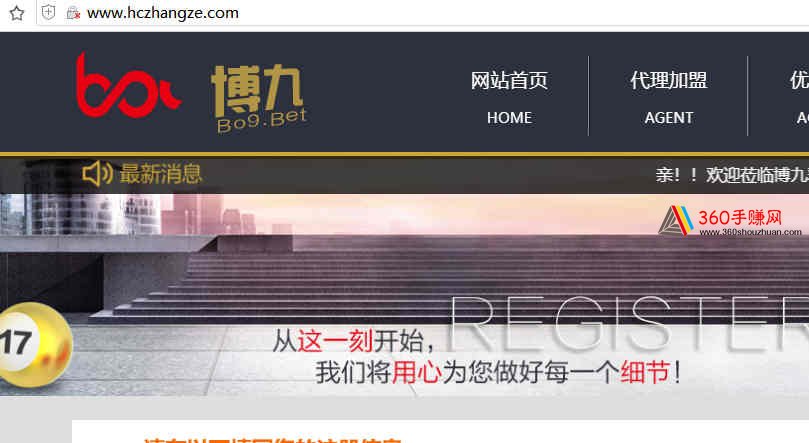
Task: Click the gold 博九 Bo9.Bet logo
Action: pos(260,98)
